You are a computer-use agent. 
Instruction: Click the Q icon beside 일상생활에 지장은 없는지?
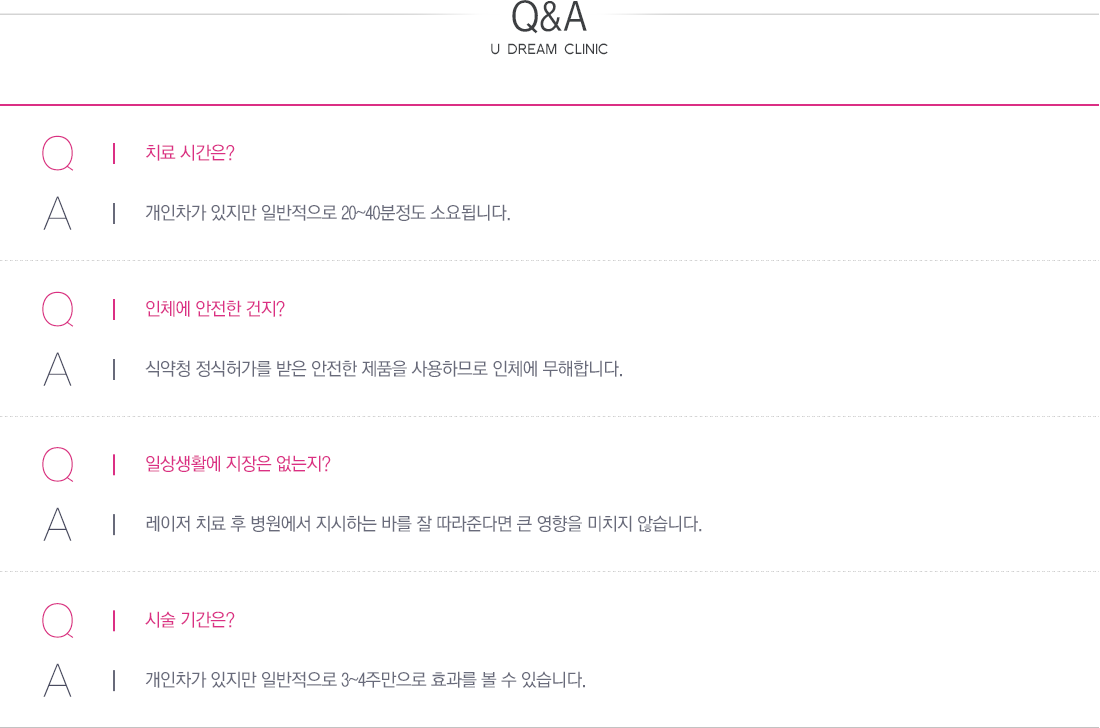coord(58,464)
